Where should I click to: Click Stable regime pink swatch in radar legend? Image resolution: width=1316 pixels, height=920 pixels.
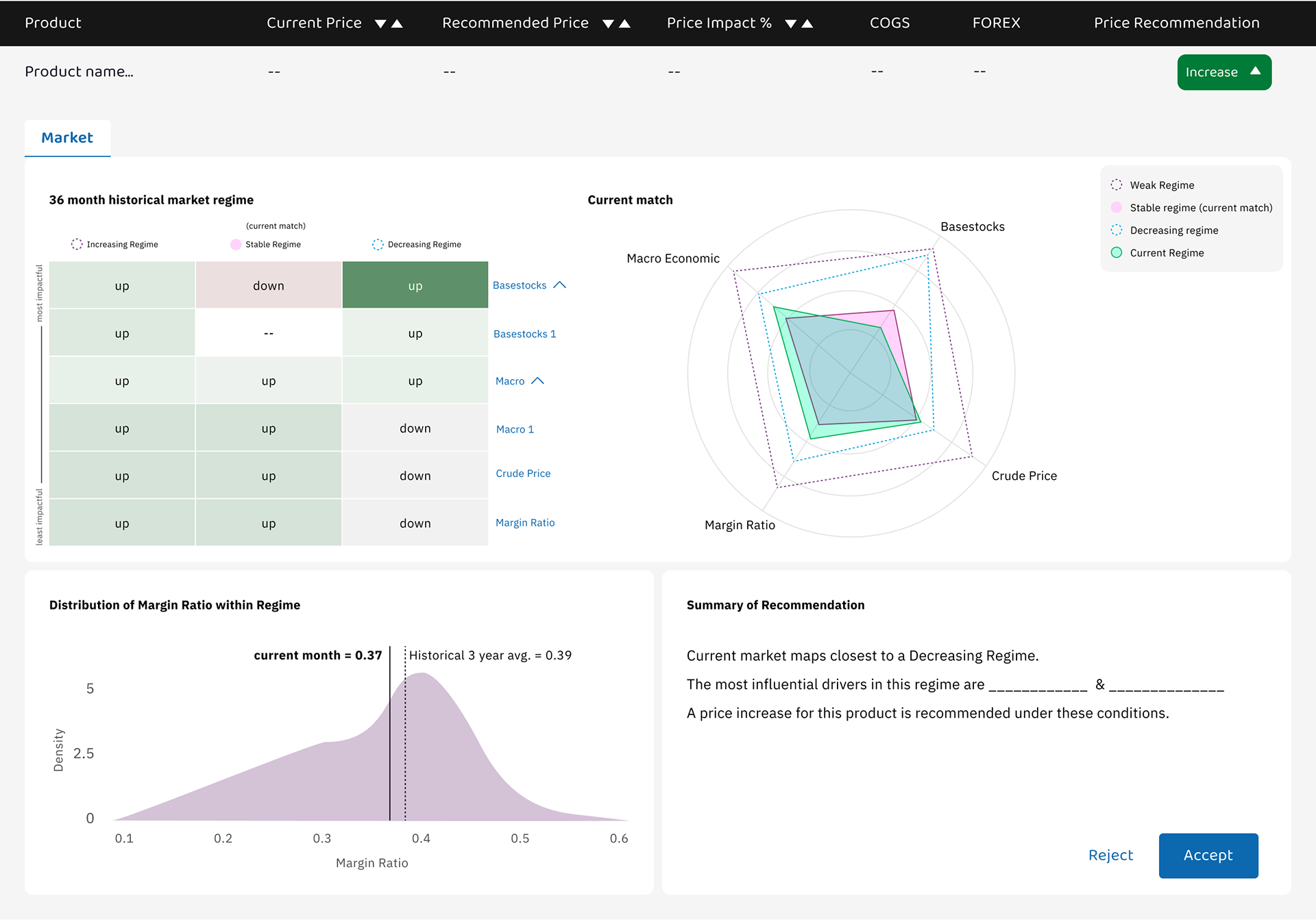click(x=1117, y=208)
